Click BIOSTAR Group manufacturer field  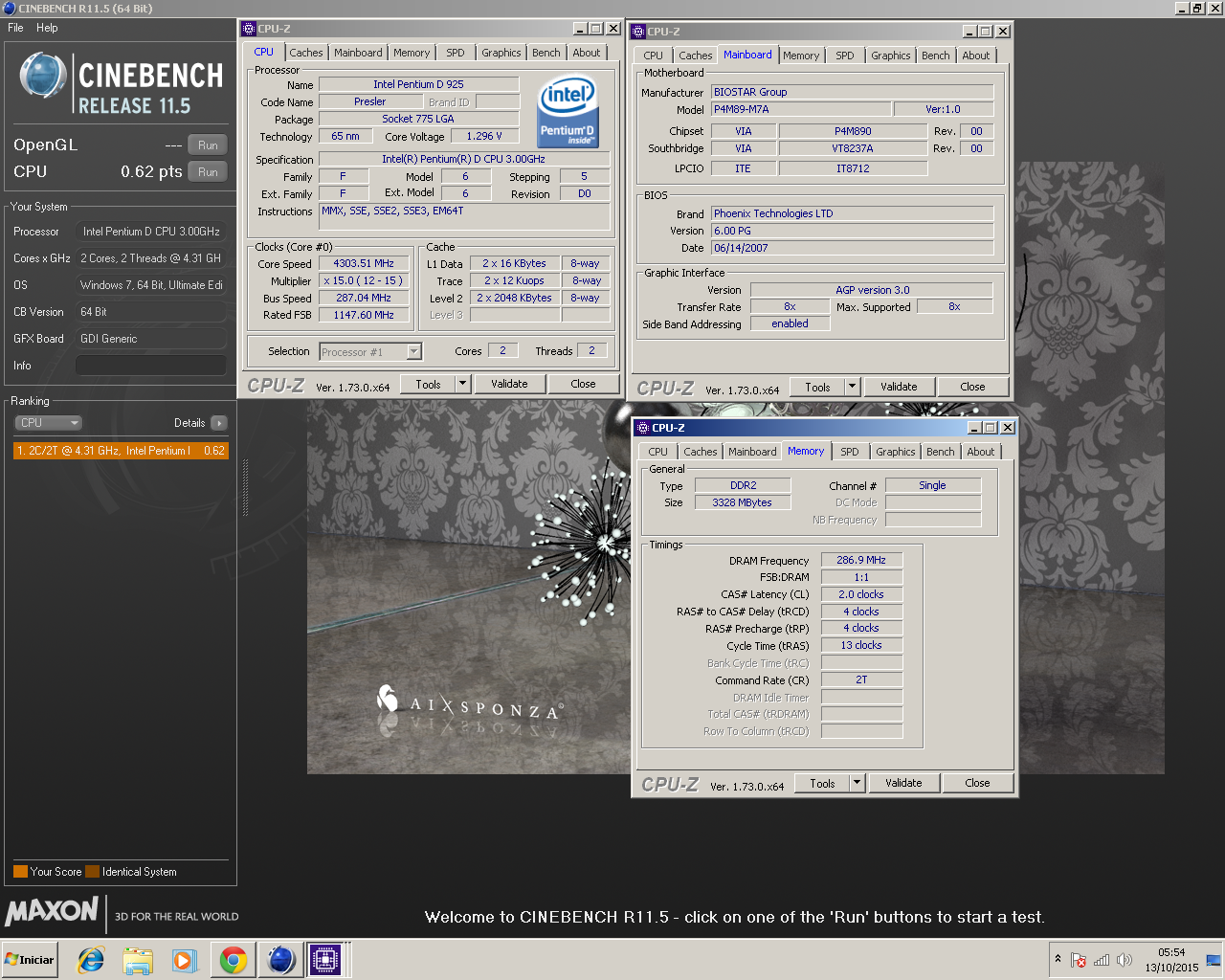tap(852, 92)
